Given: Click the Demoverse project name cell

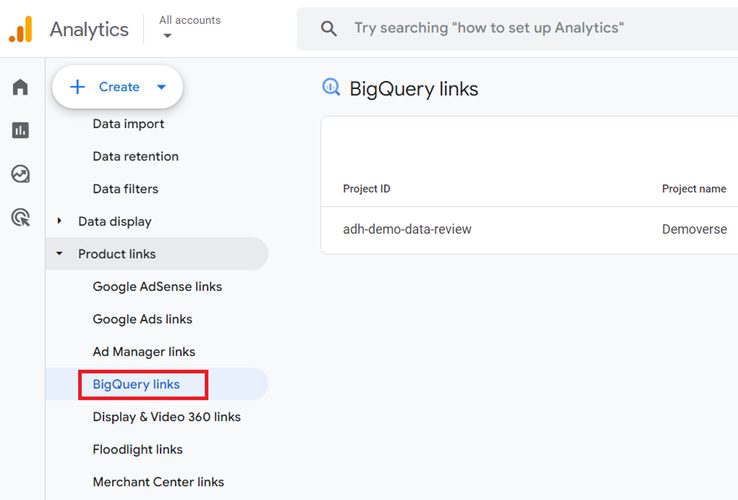Looking at the screenshot, I should pyautogui.click(x=695, y=229).
